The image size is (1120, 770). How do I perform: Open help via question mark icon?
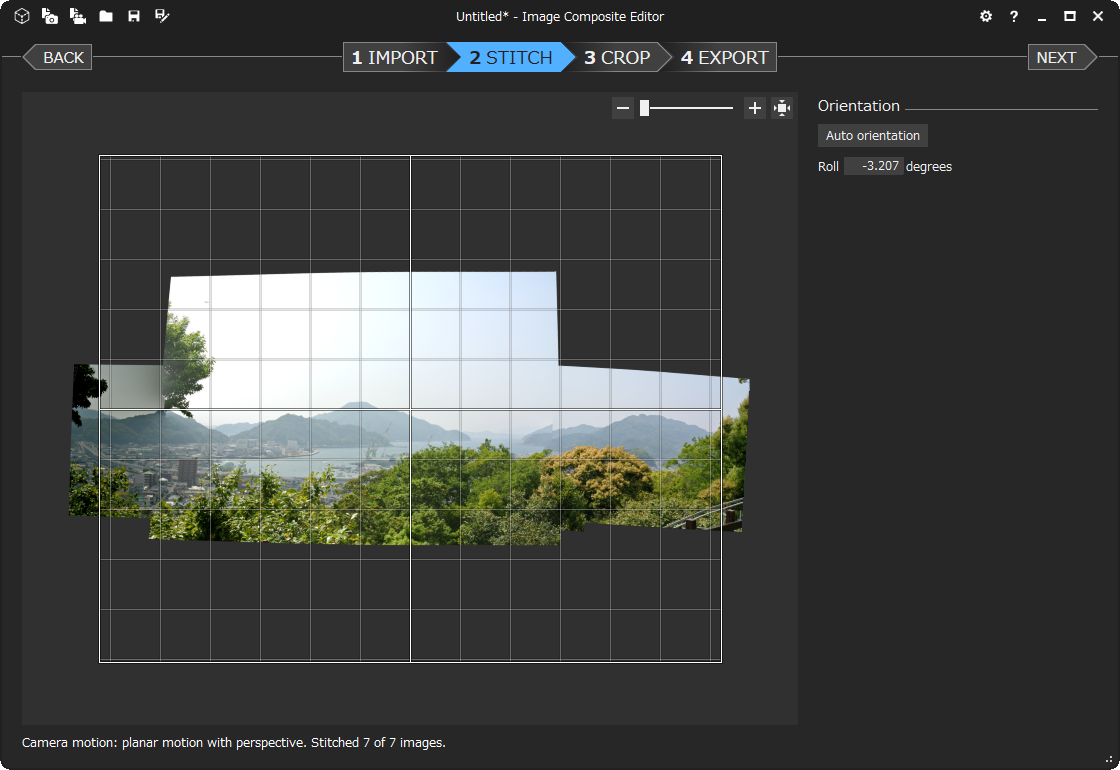[x=1014, y=16]
